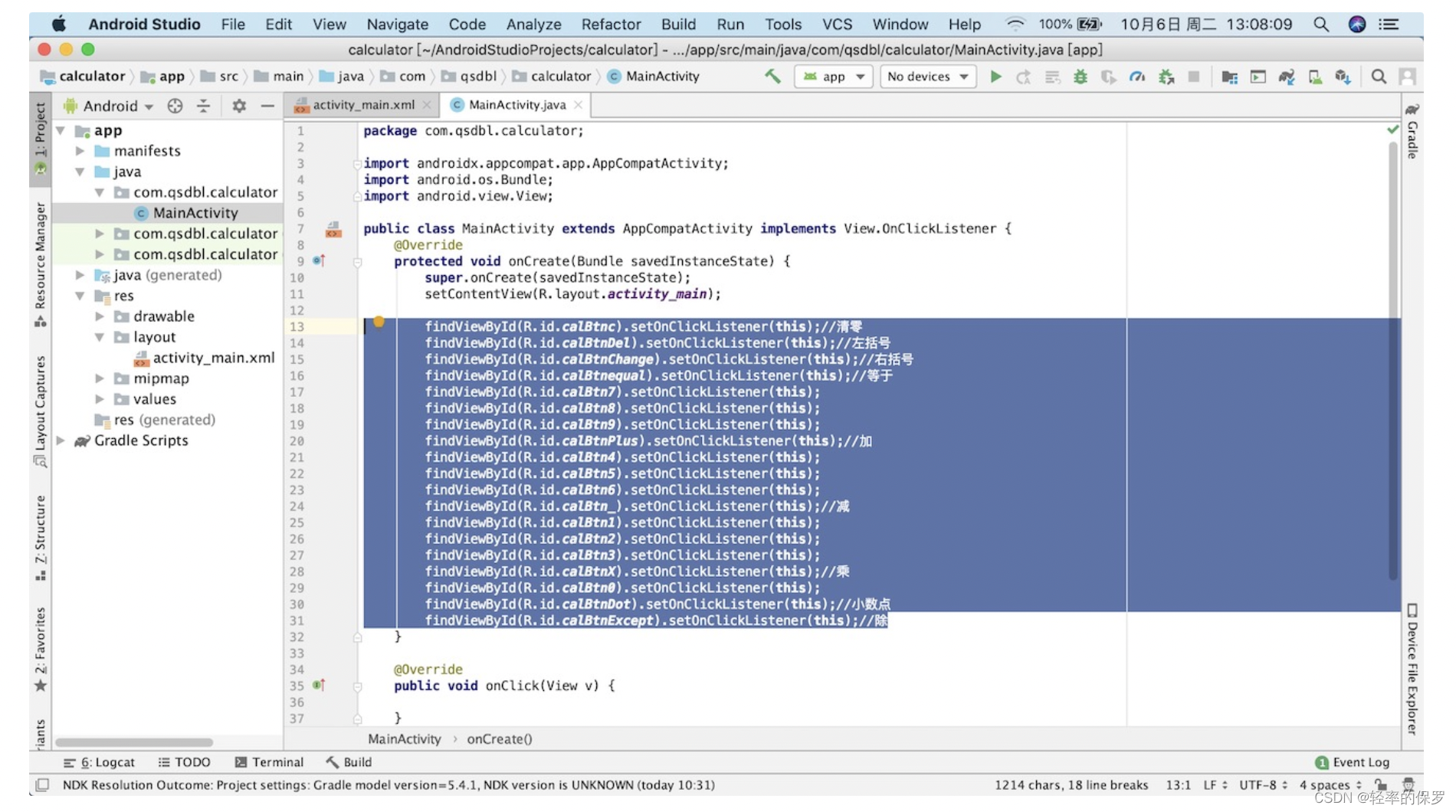Image resolution: width=1456 pixels, height=812 pixels.
Task: Open the Terminal tool window
Action: coord(269,762)
